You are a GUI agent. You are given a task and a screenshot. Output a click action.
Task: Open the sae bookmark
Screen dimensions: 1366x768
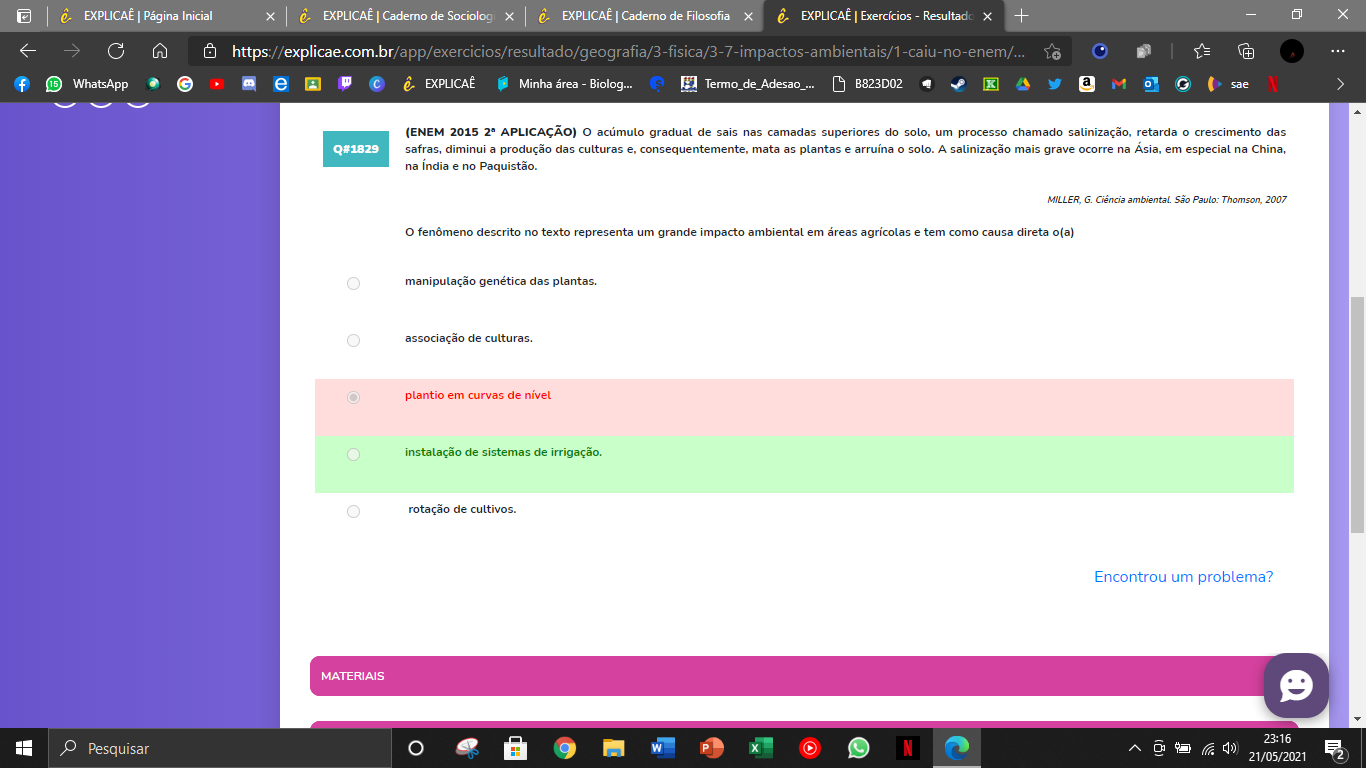[x=1228, y=84]
